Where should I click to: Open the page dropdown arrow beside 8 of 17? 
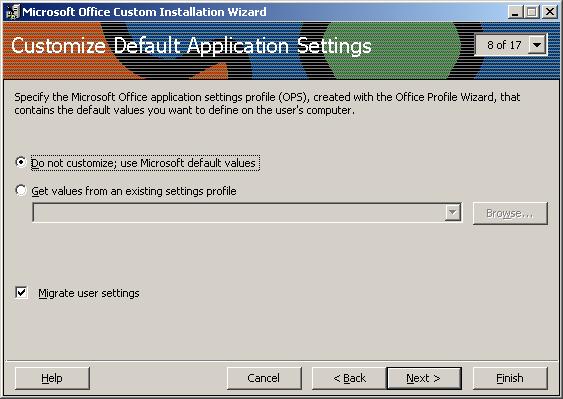537,45
